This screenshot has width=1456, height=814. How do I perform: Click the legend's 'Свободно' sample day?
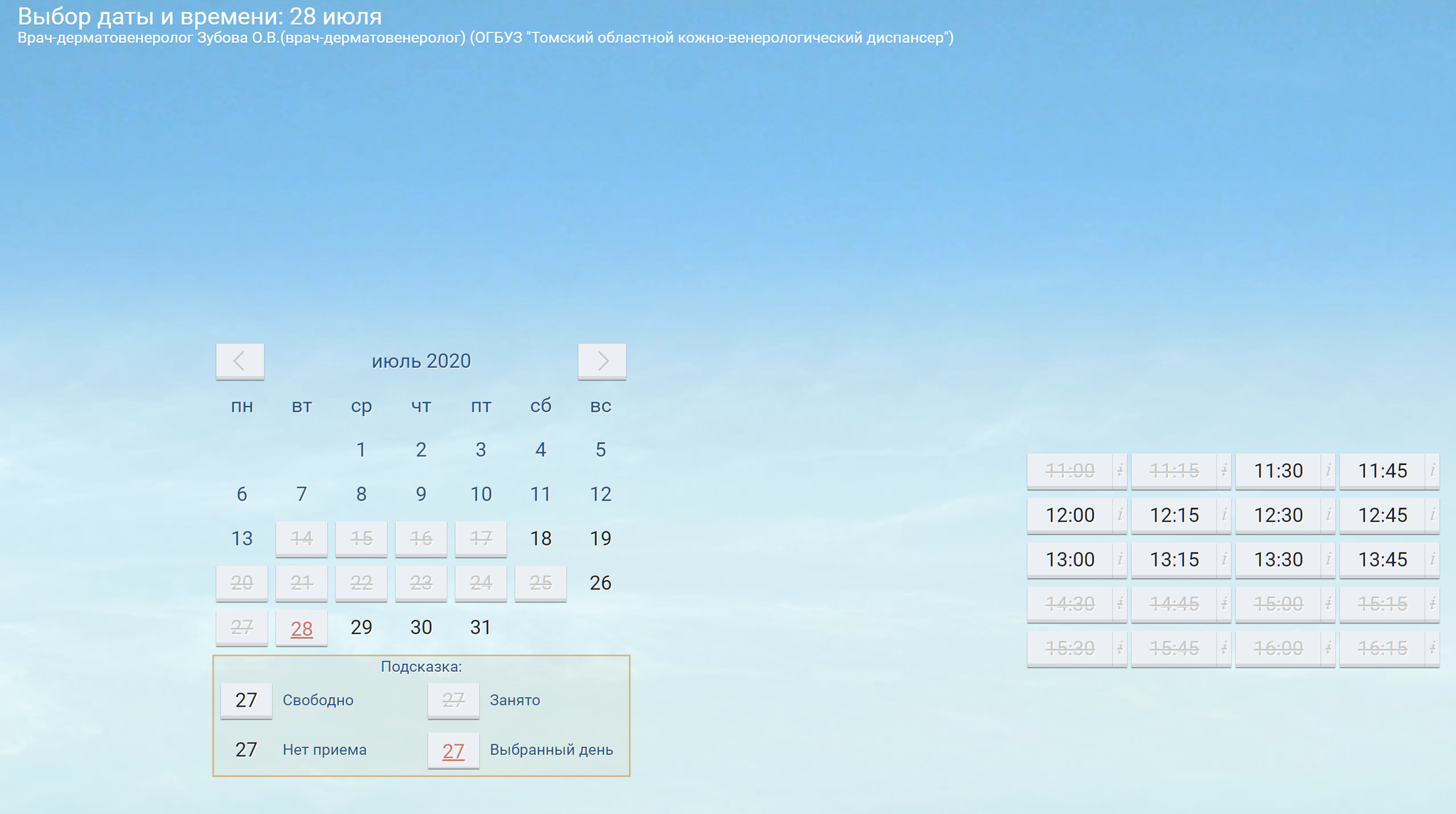point(246,700)
